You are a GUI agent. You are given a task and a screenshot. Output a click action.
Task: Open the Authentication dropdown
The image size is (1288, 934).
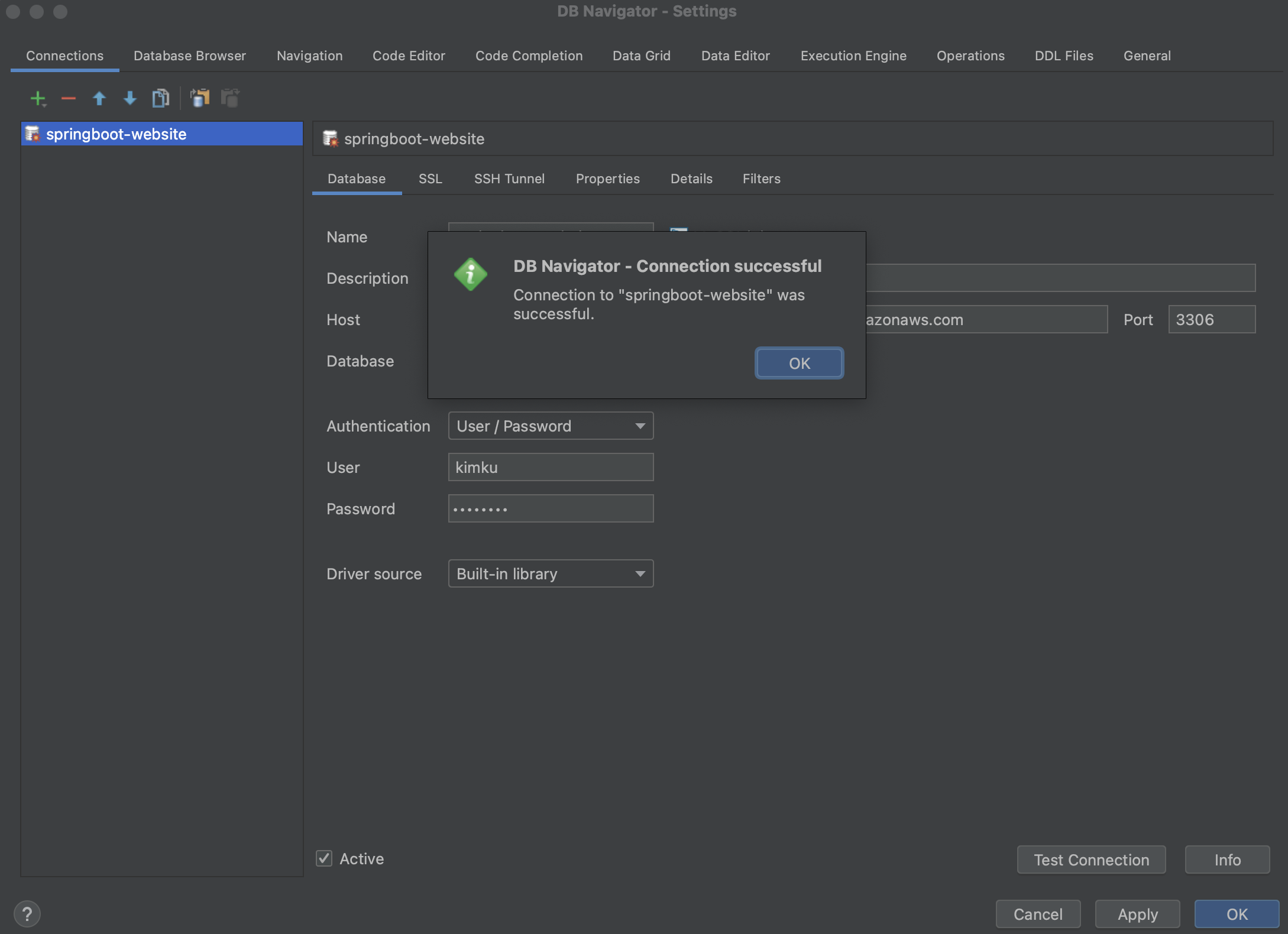click(x=551, y=426)
